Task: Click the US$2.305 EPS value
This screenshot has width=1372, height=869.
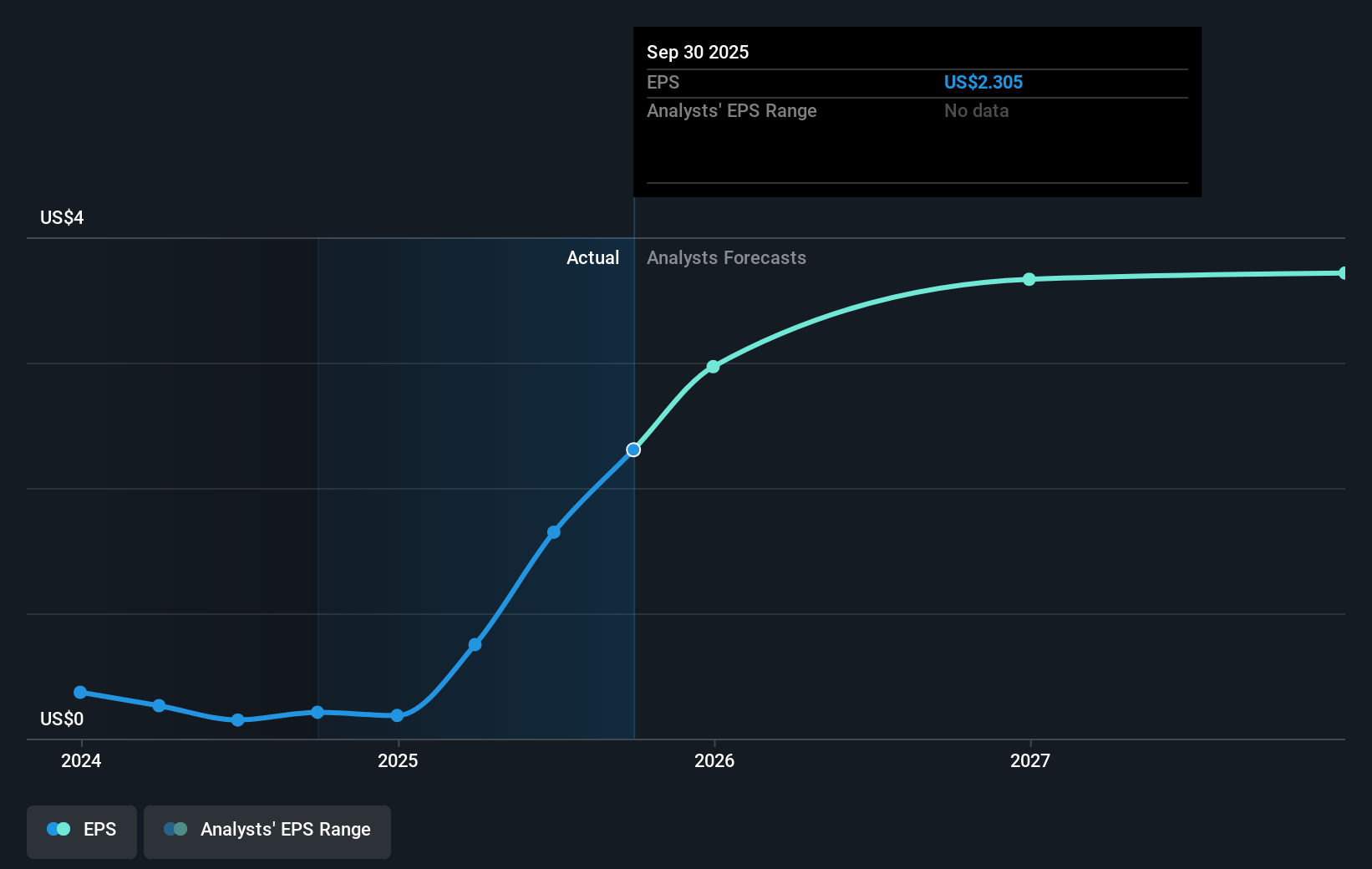Action: 983,82
